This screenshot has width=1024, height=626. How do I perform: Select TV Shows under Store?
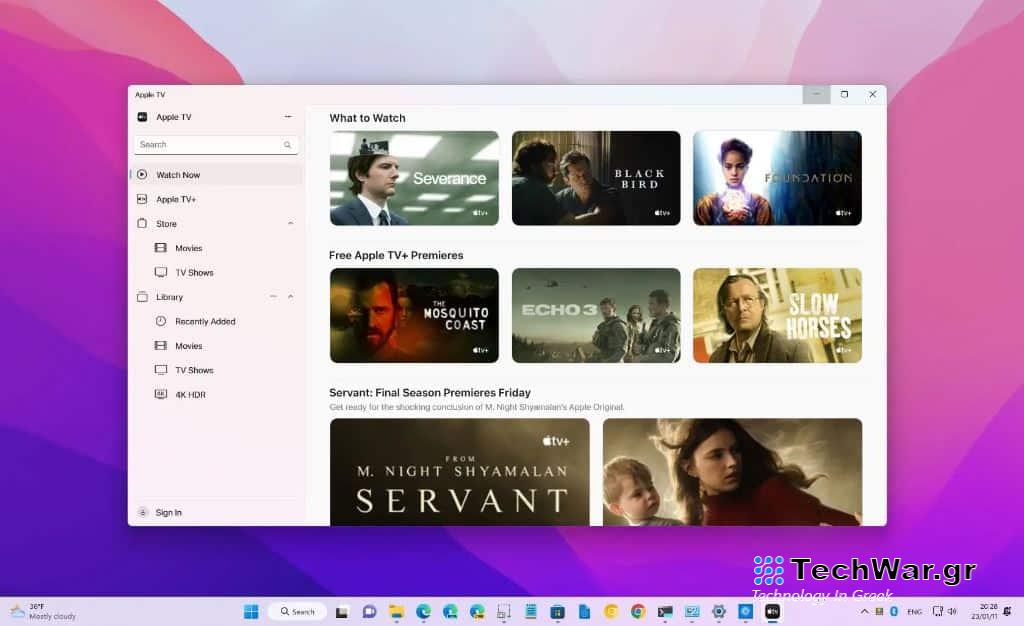pyautogui.click(x=195, y=272)
